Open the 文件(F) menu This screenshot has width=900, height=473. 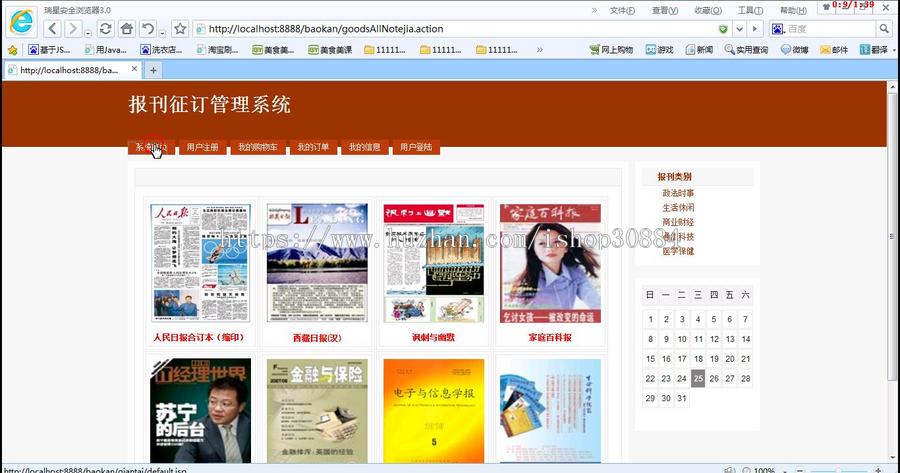pos(622,10)
